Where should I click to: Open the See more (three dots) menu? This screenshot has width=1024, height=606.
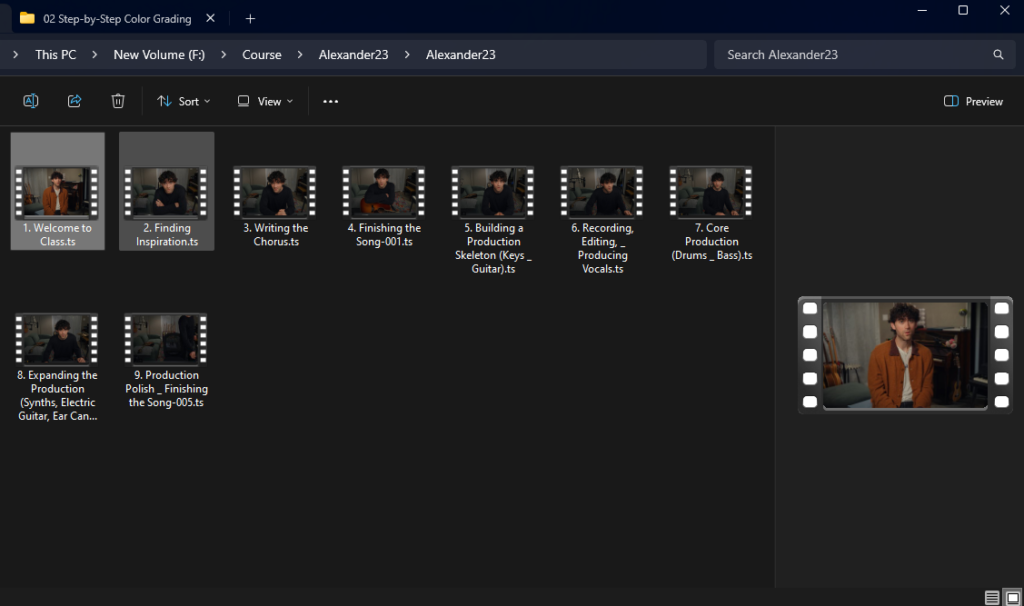331,101
